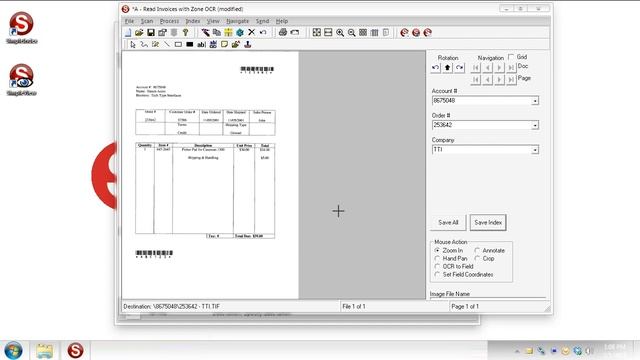640x360 pixels.
Task: Click the thumbnail grid view icon
Action: pyautogui.click(x=363, y=33)
